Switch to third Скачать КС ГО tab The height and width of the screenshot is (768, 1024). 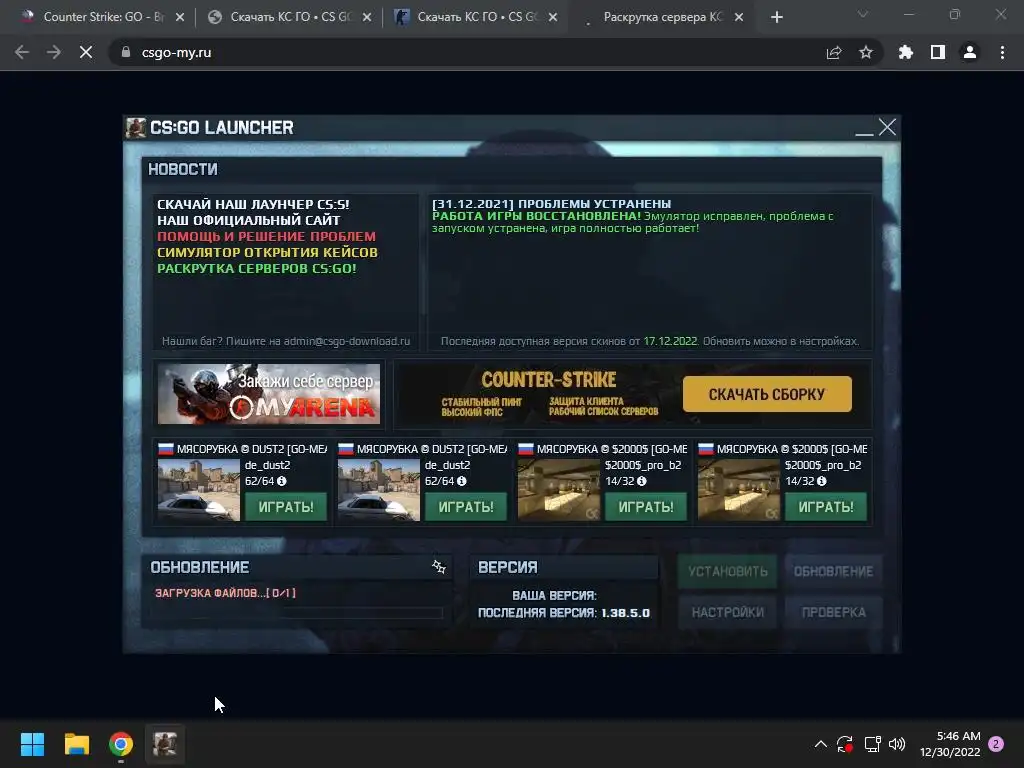(x=475, y=17)
